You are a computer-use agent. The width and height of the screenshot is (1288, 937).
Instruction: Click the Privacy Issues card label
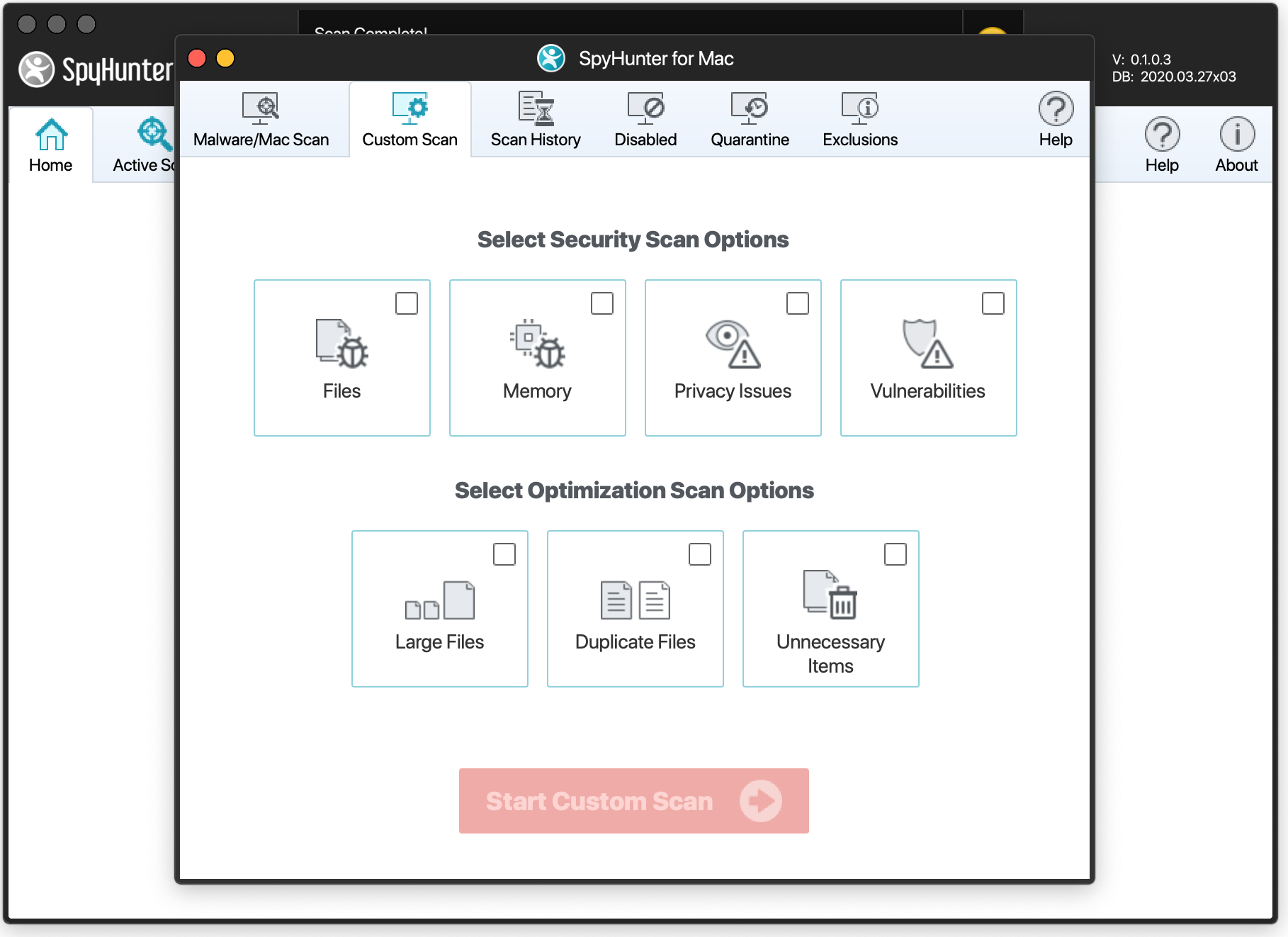[x=733, y=391]
